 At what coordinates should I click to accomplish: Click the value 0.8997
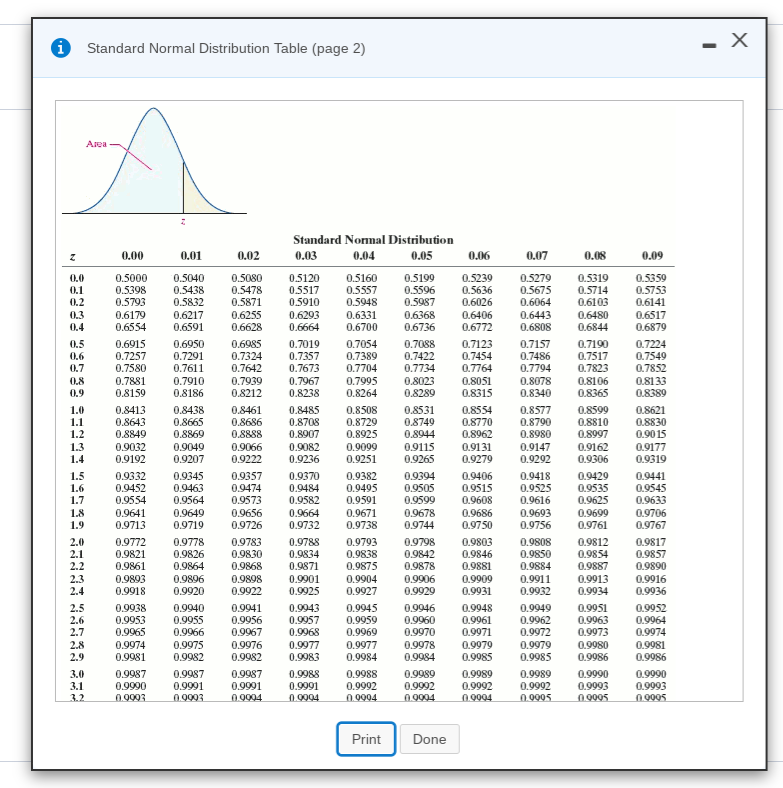click(x=593, y=434)
